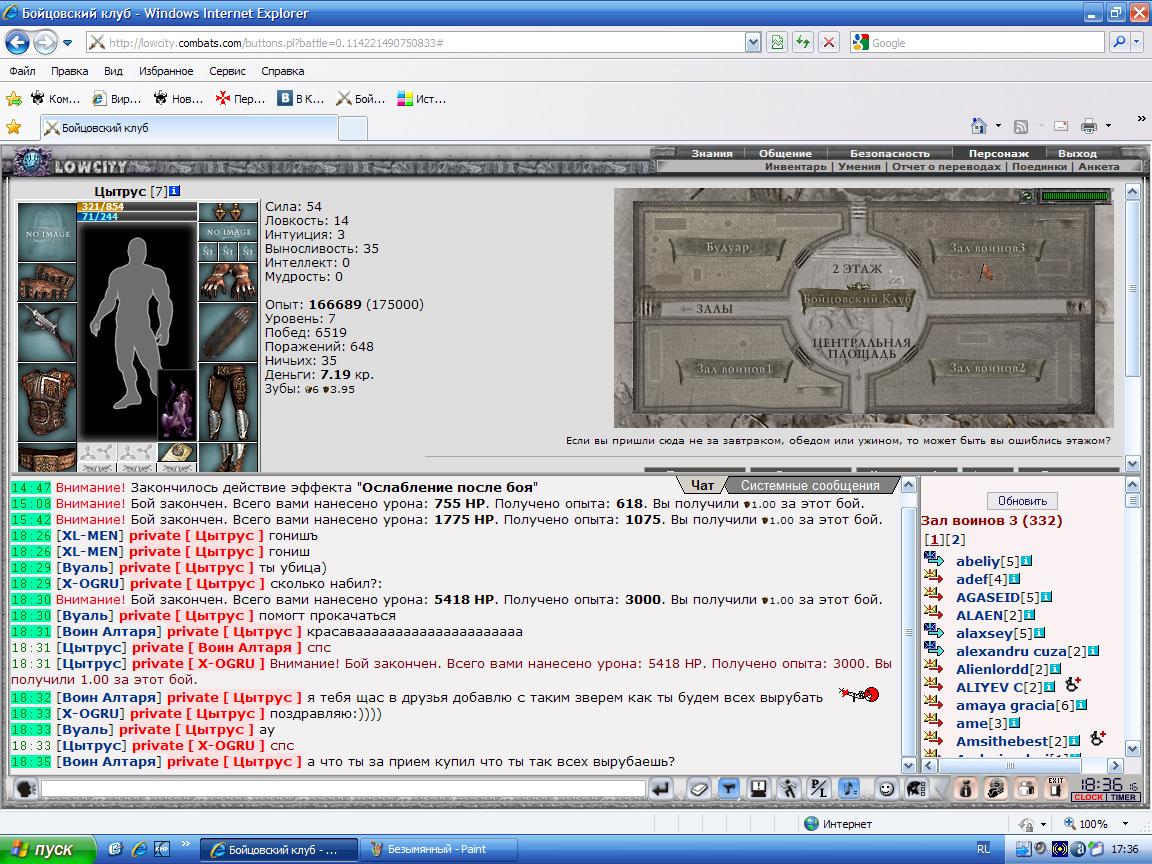Open the Google search options dropdown

pyautogui.click(x=1137, y=43)
